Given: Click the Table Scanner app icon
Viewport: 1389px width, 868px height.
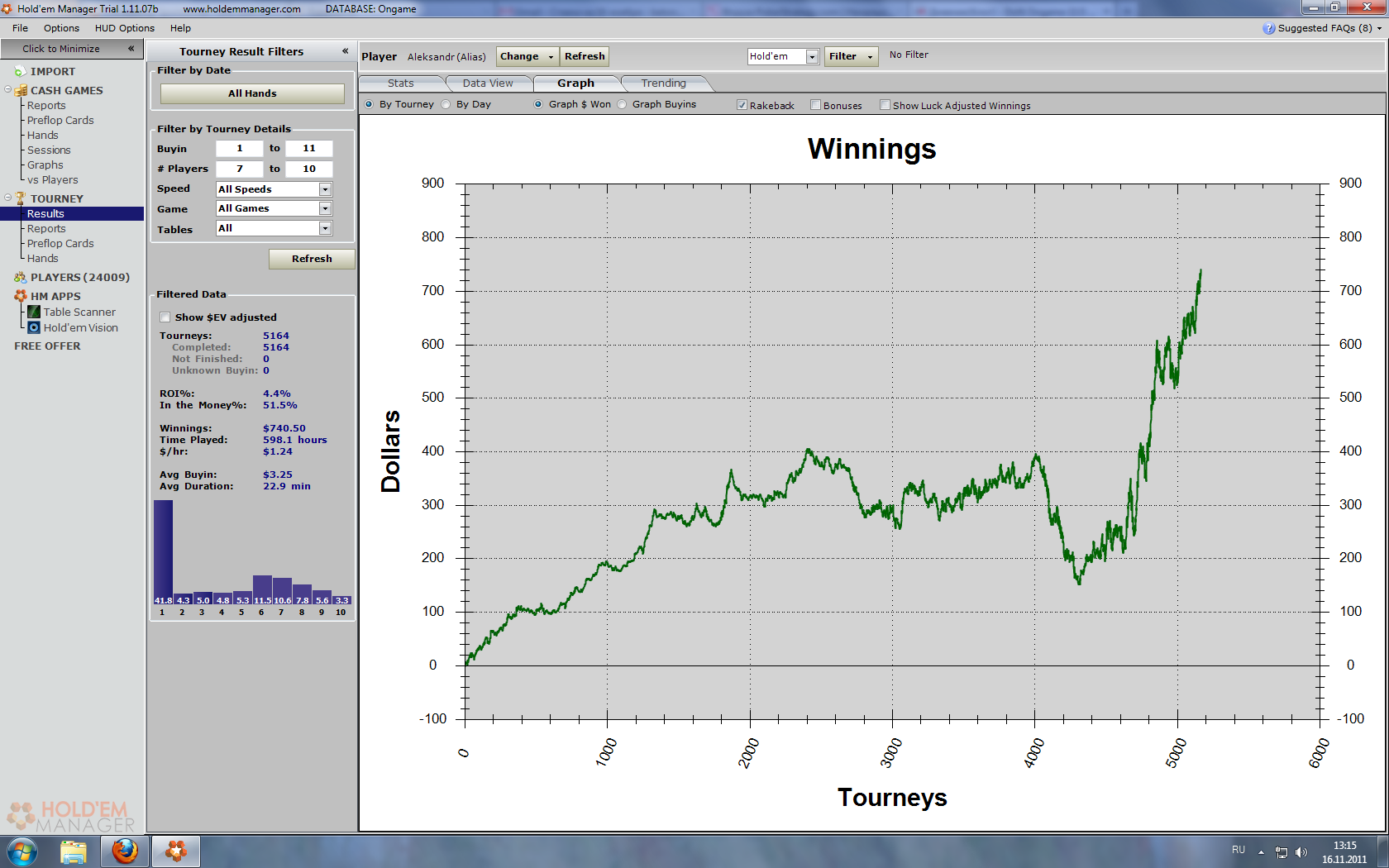Looking at the screenshot, I should point(34,312).
